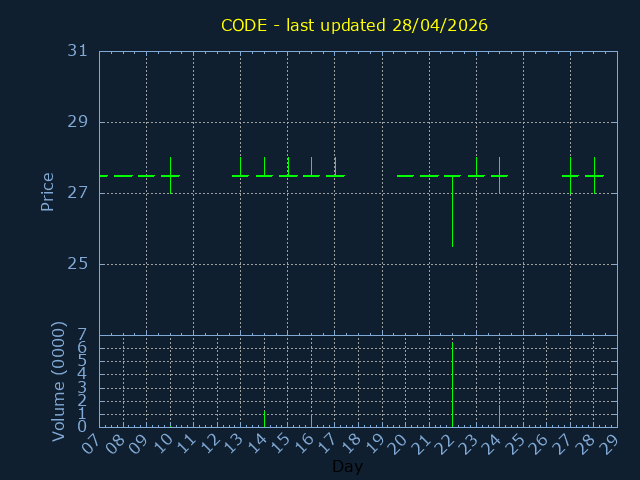Select the price candle on day 24

coord(499,175)
